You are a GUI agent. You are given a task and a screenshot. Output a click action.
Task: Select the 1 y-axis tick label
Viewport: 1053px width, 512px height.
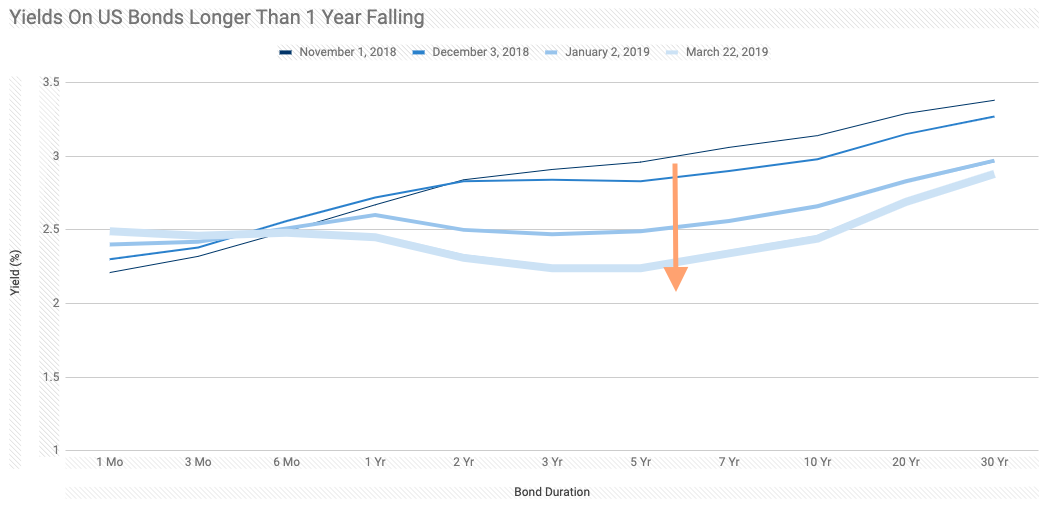tap(57, 450)
